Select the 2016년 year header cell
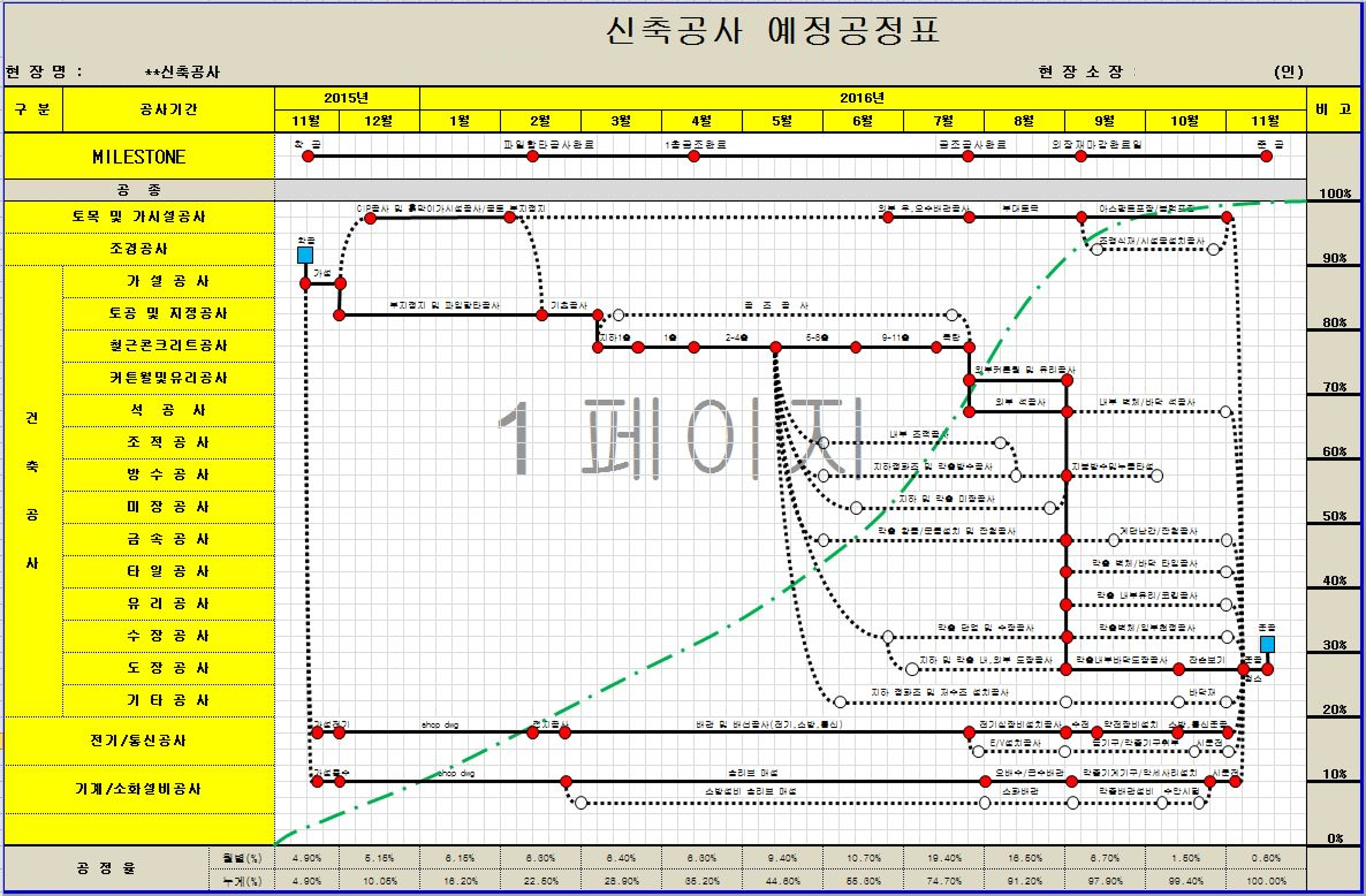This screenshot has width=1366, height=896. (862, 98)
